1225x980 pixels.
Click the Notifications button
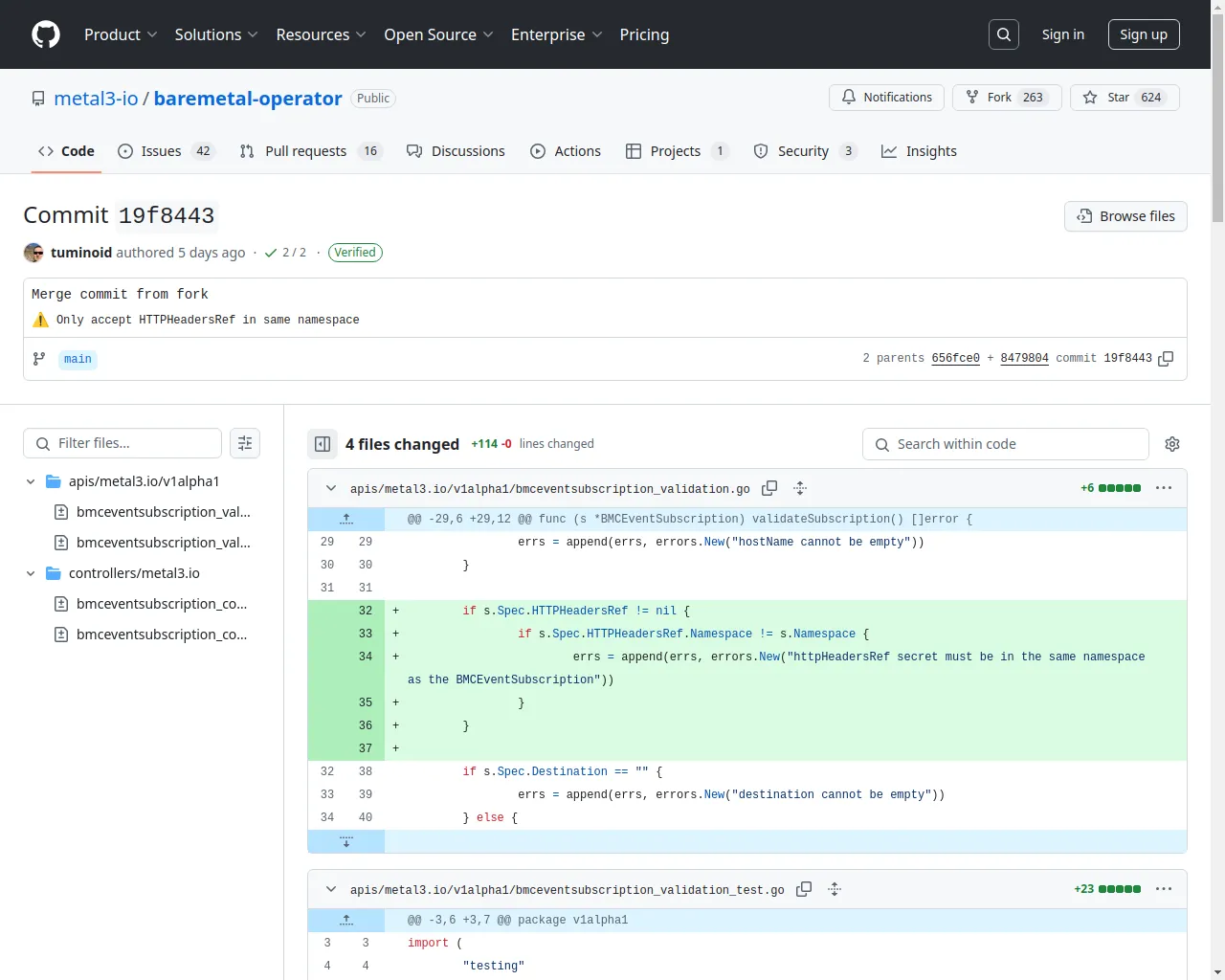tap(887, 98)
